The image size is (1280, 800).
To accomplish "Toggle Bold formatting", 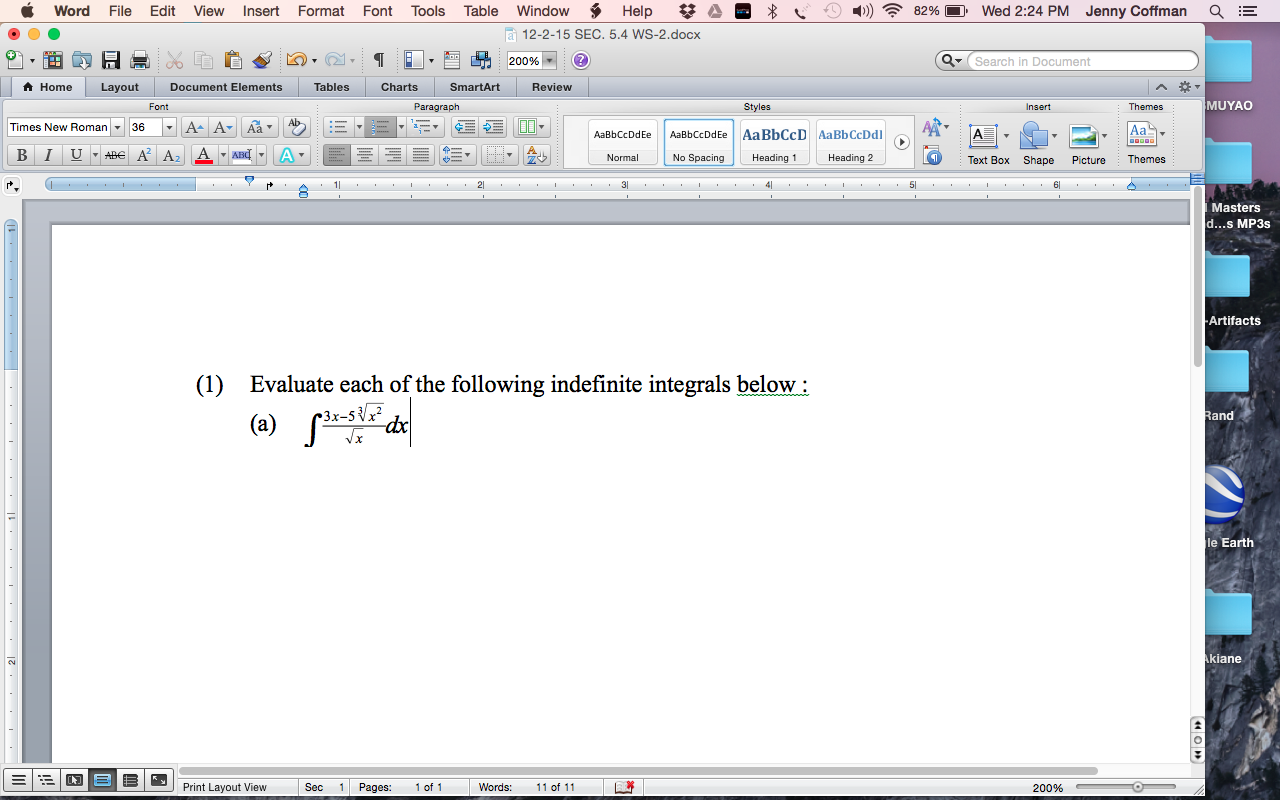I will pos(21,155).
